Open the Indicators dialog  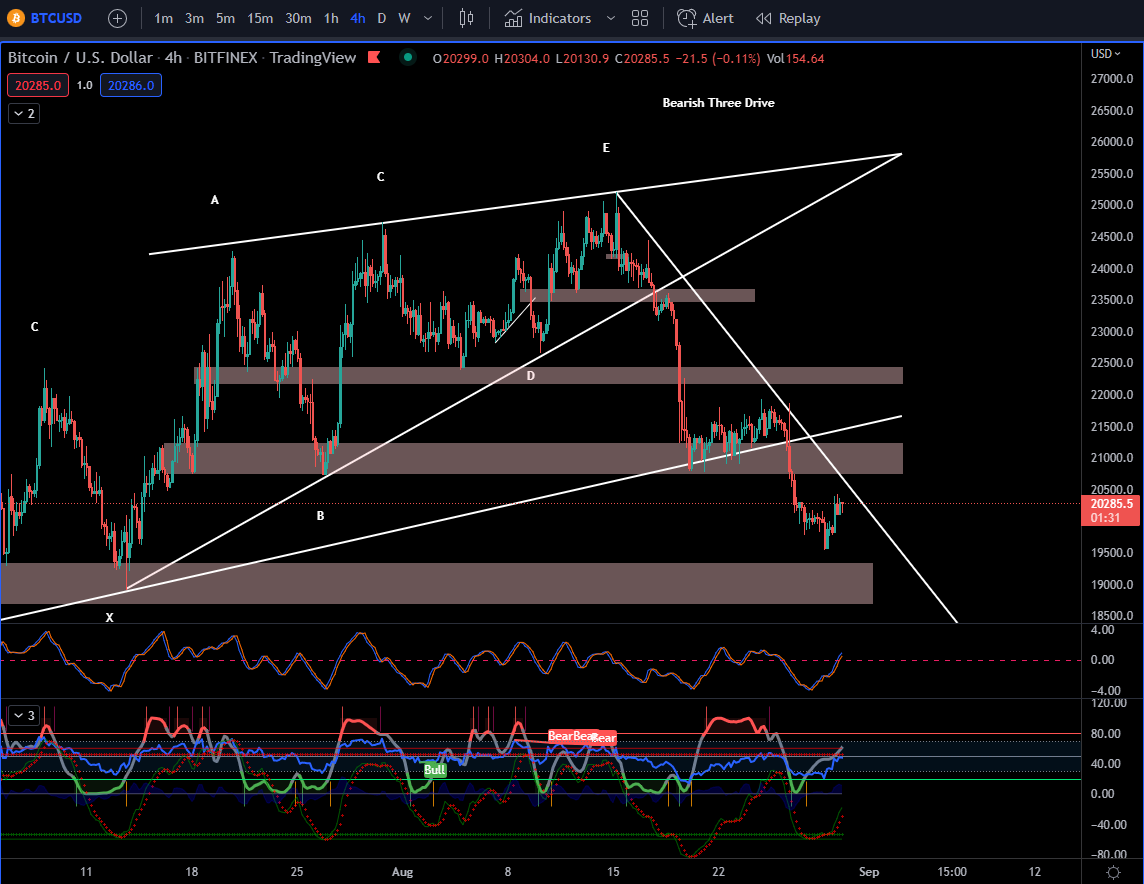point(548,18)
